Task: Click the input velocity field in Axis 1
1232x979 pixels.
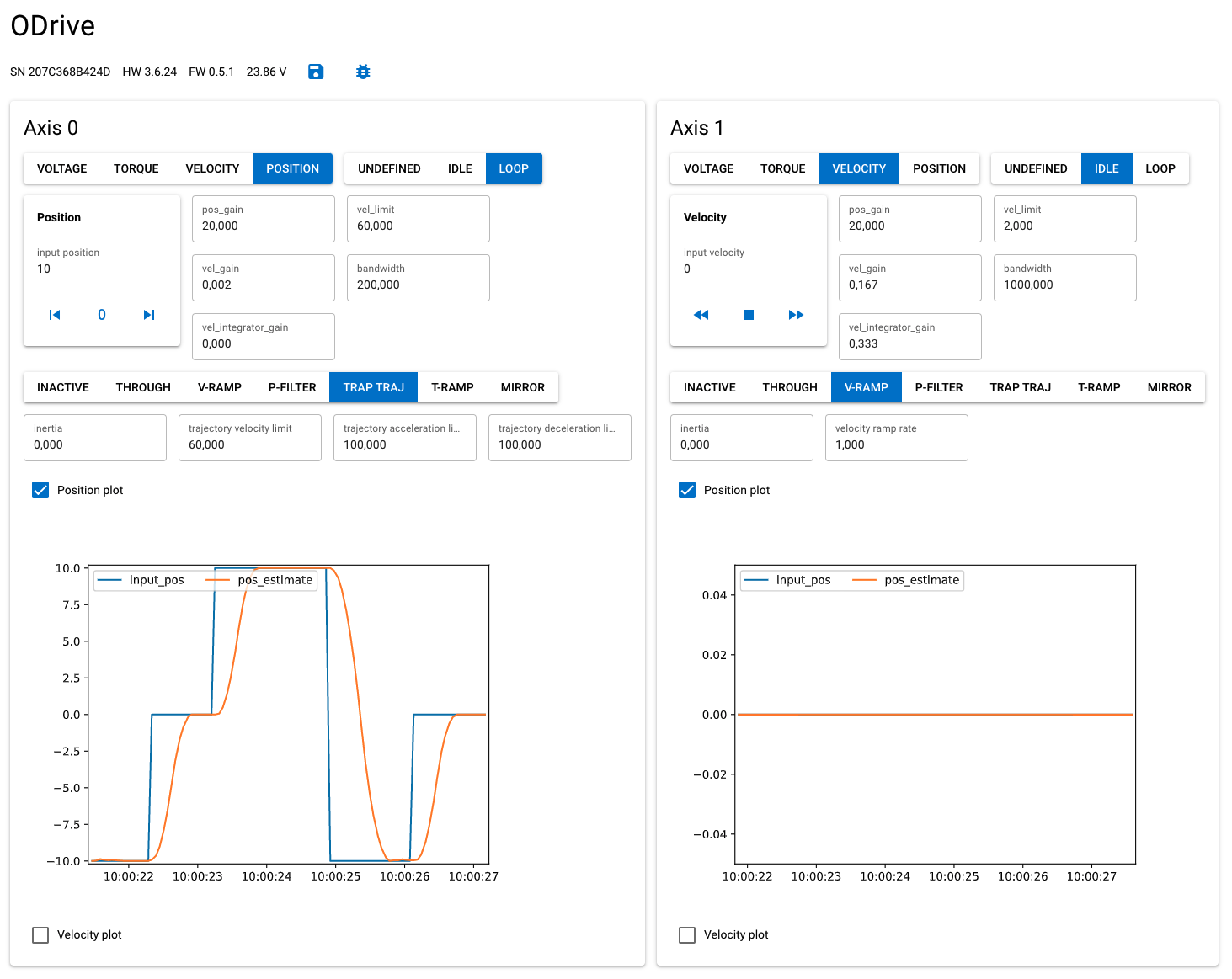Action: (x=745, y=265)
